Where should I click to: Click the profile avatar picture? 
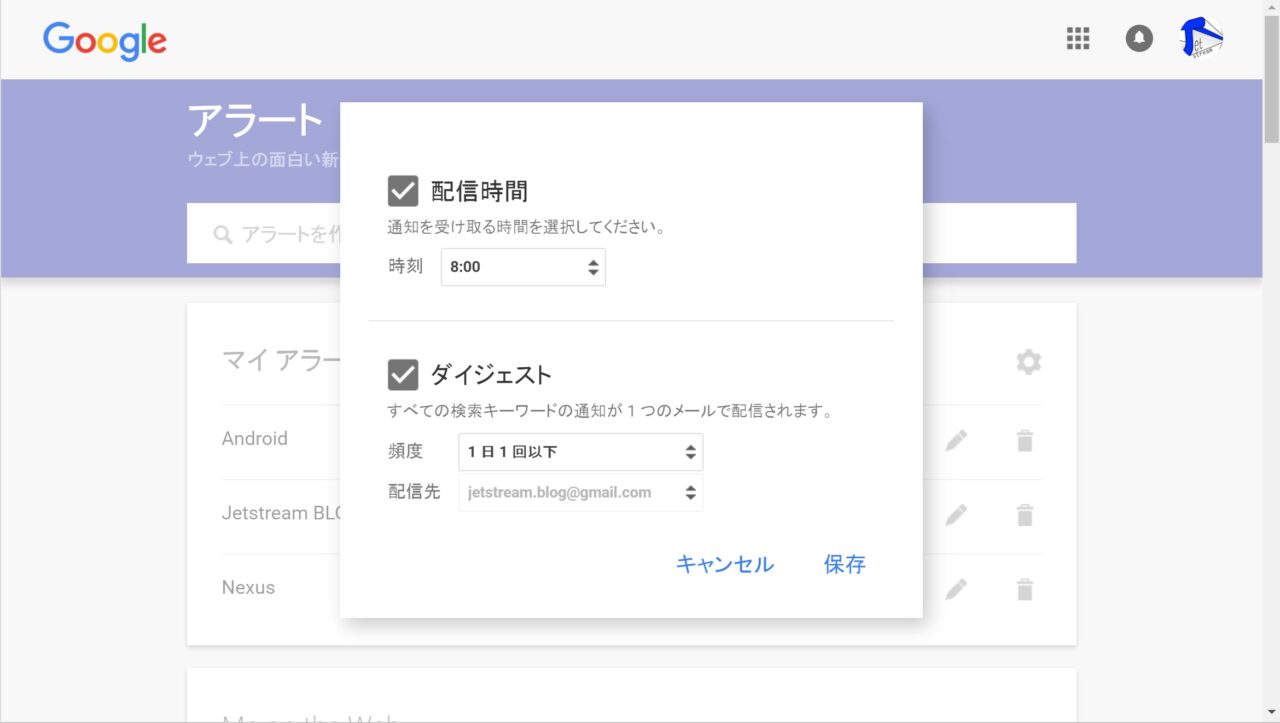(1202, 39)
